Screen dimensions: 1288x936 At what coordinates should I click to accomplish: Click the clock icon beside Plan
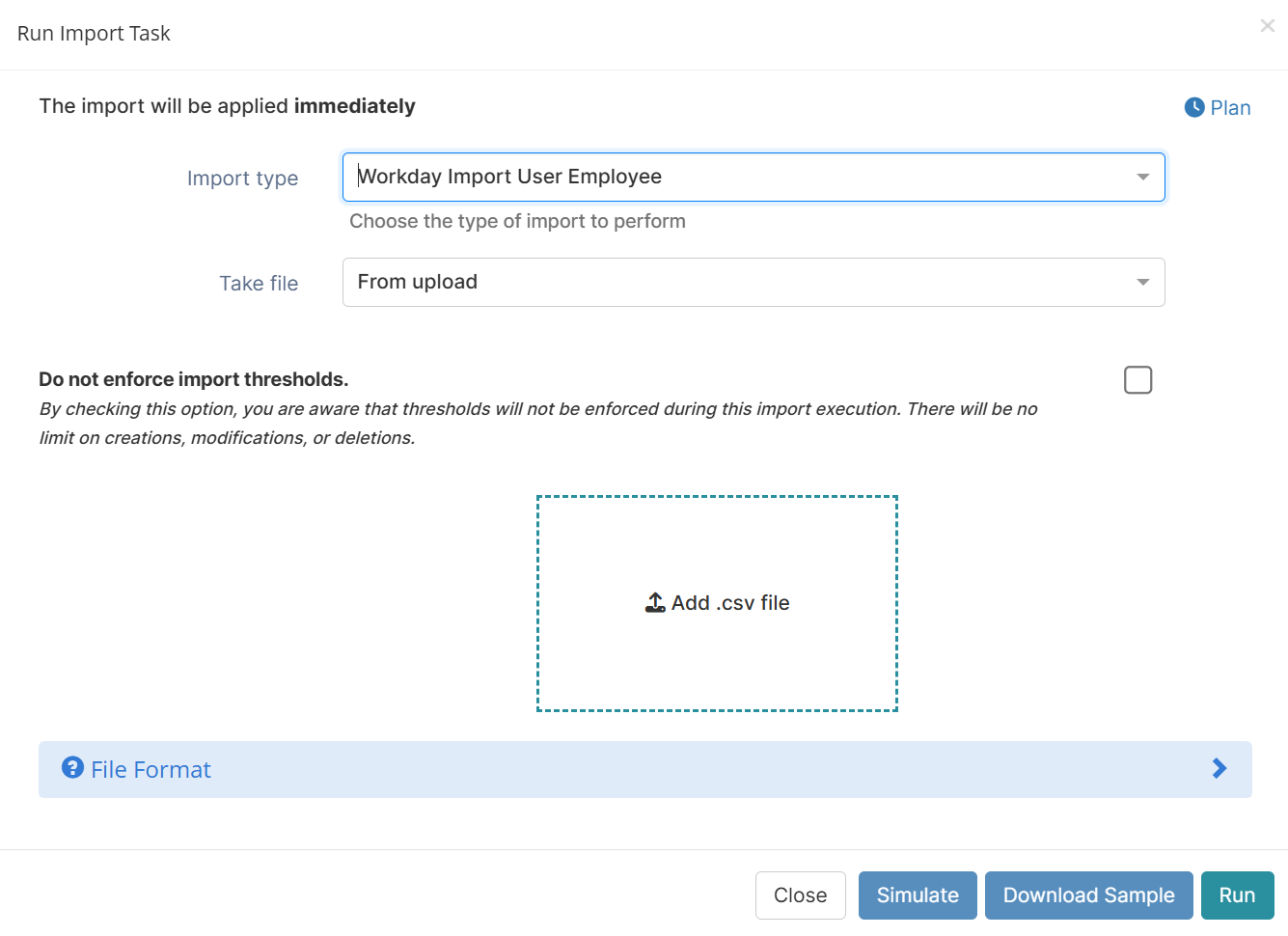[1193, 108]
